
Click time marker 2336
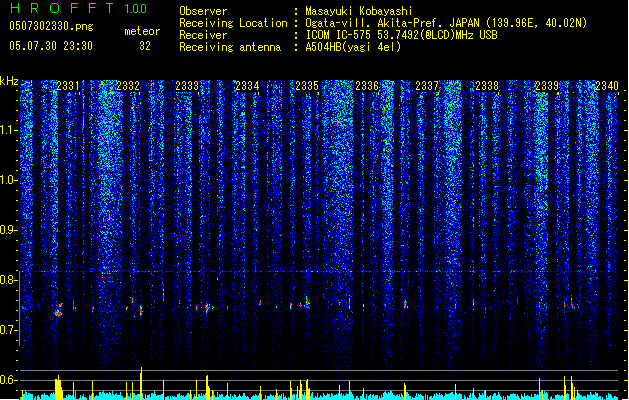point(367,86)
